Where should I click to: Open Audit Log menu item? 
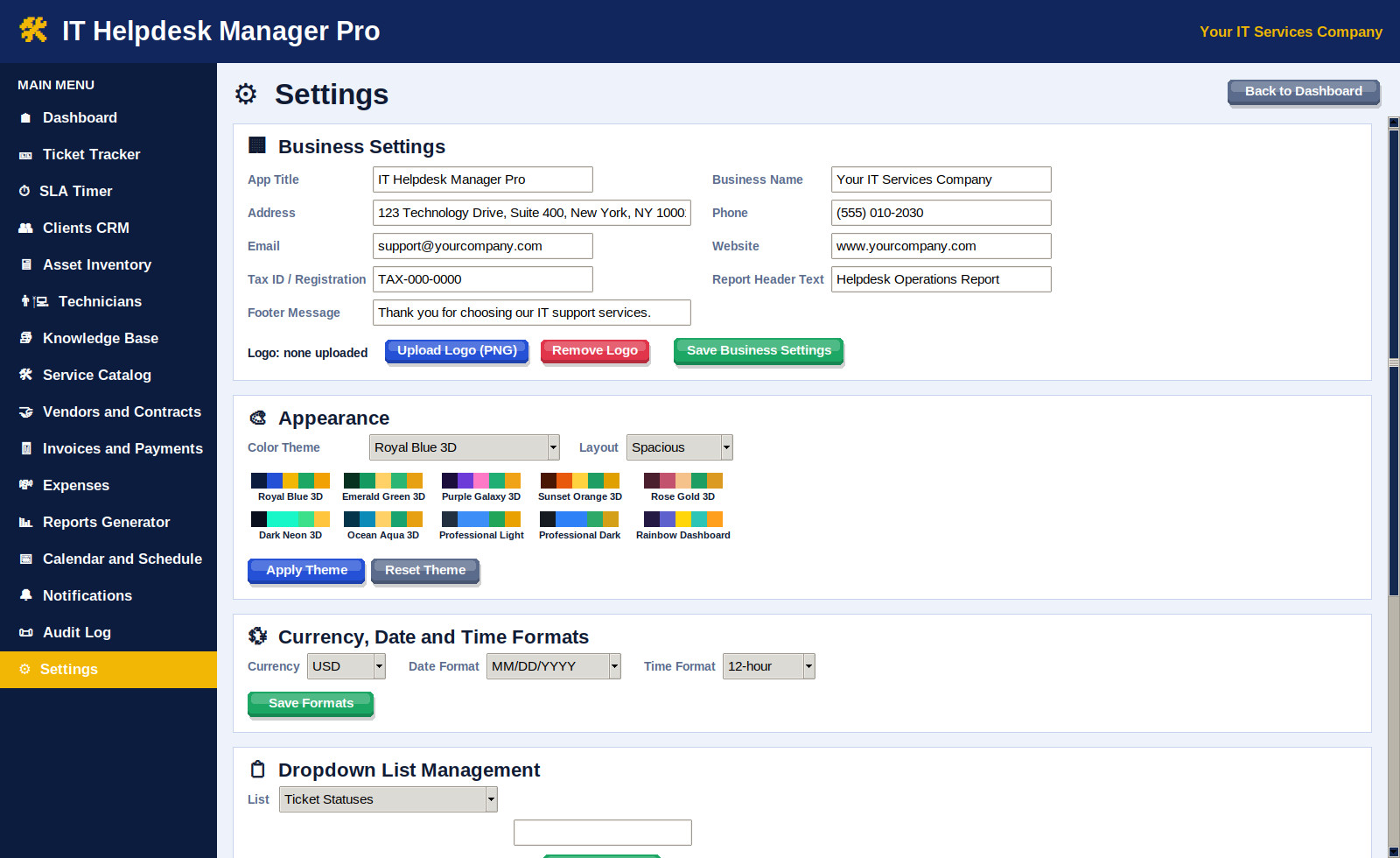108,632
